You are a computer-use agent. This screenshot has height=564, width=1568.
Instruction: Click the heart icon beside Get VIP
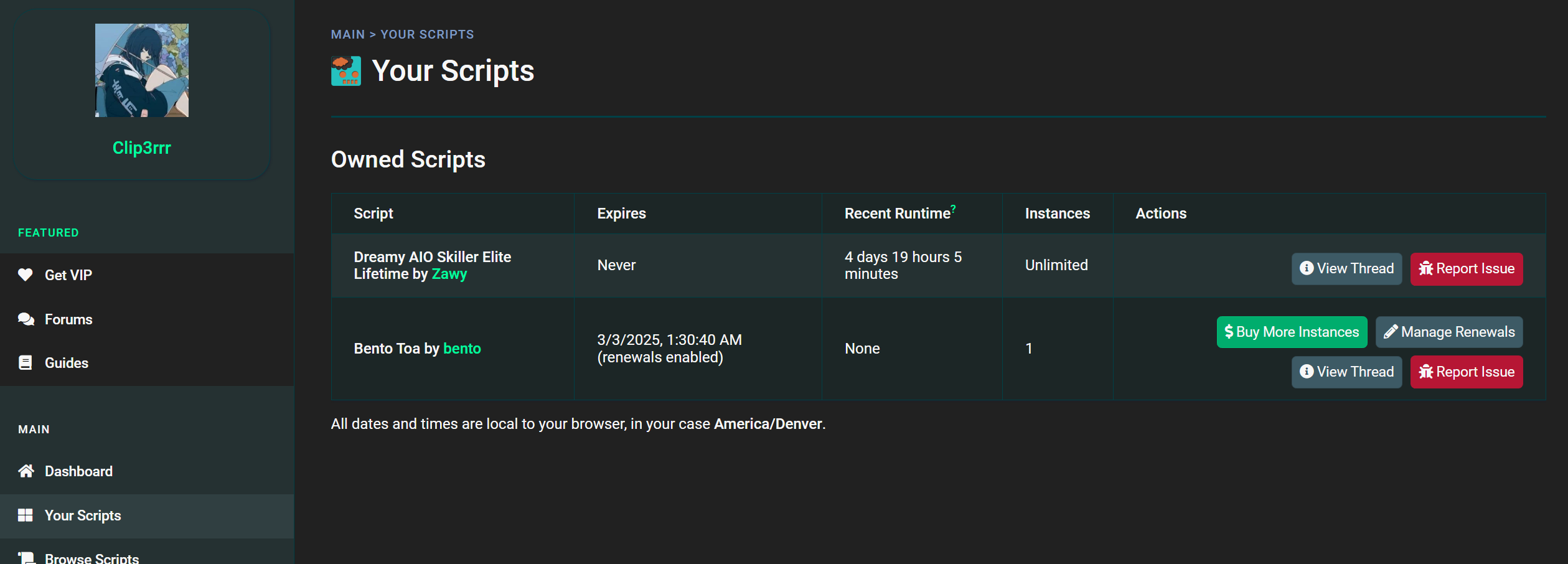click(x=26, y=275)
